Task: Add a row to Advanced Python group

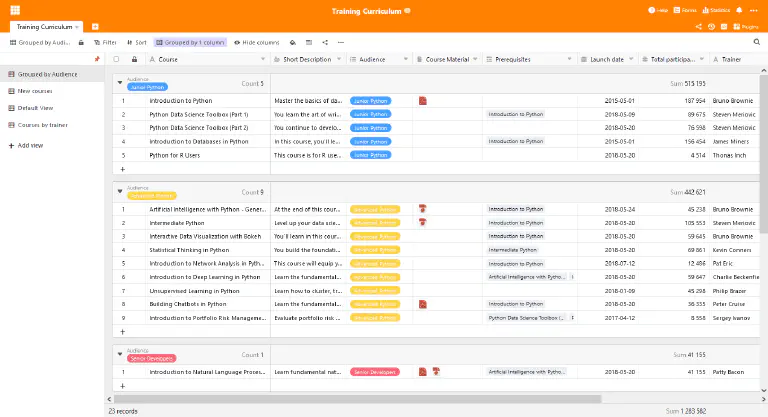Action: [122, 332]
